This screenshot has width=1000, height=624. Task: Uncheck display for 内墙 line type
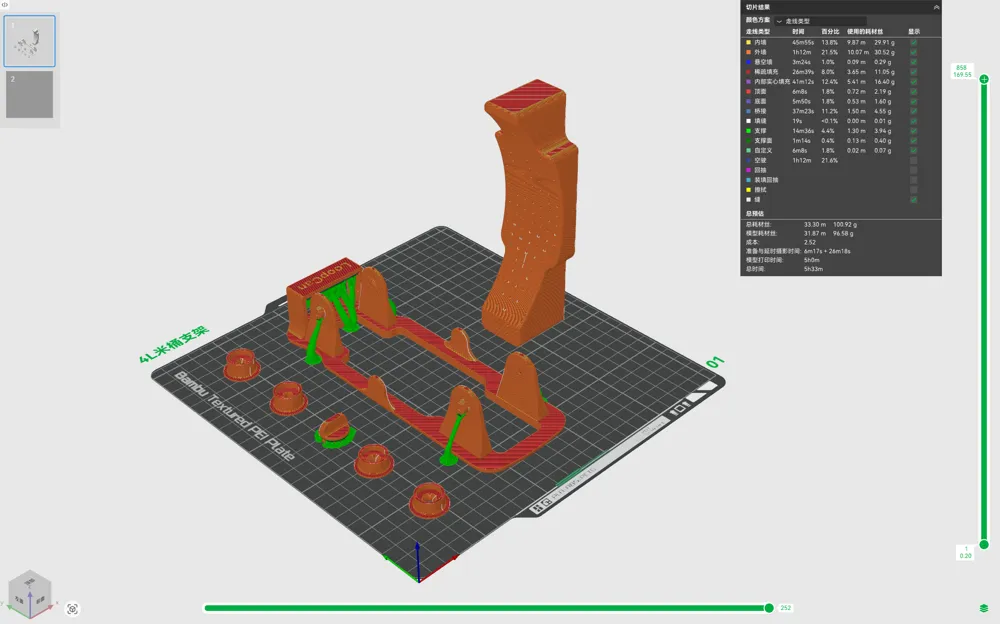coord(913,43)
